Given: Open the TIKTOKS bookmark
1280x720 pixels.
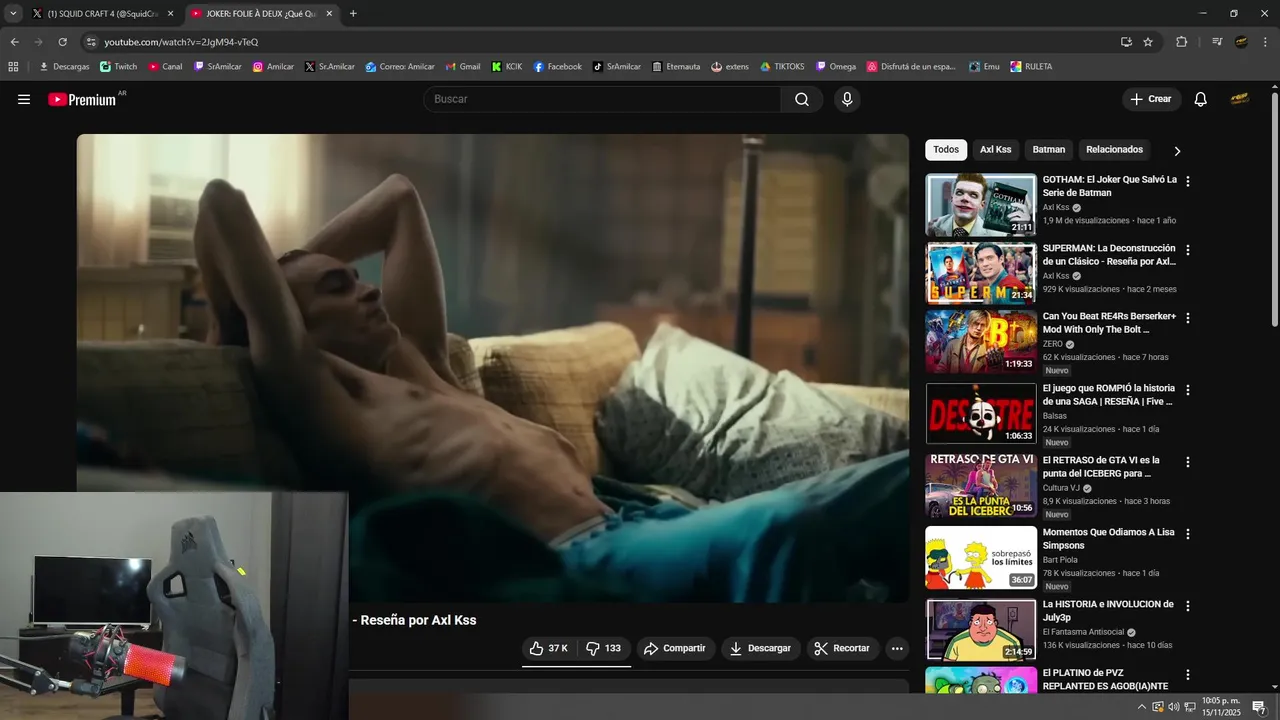Looking at the screenshot, I should (x=782, y=67).
